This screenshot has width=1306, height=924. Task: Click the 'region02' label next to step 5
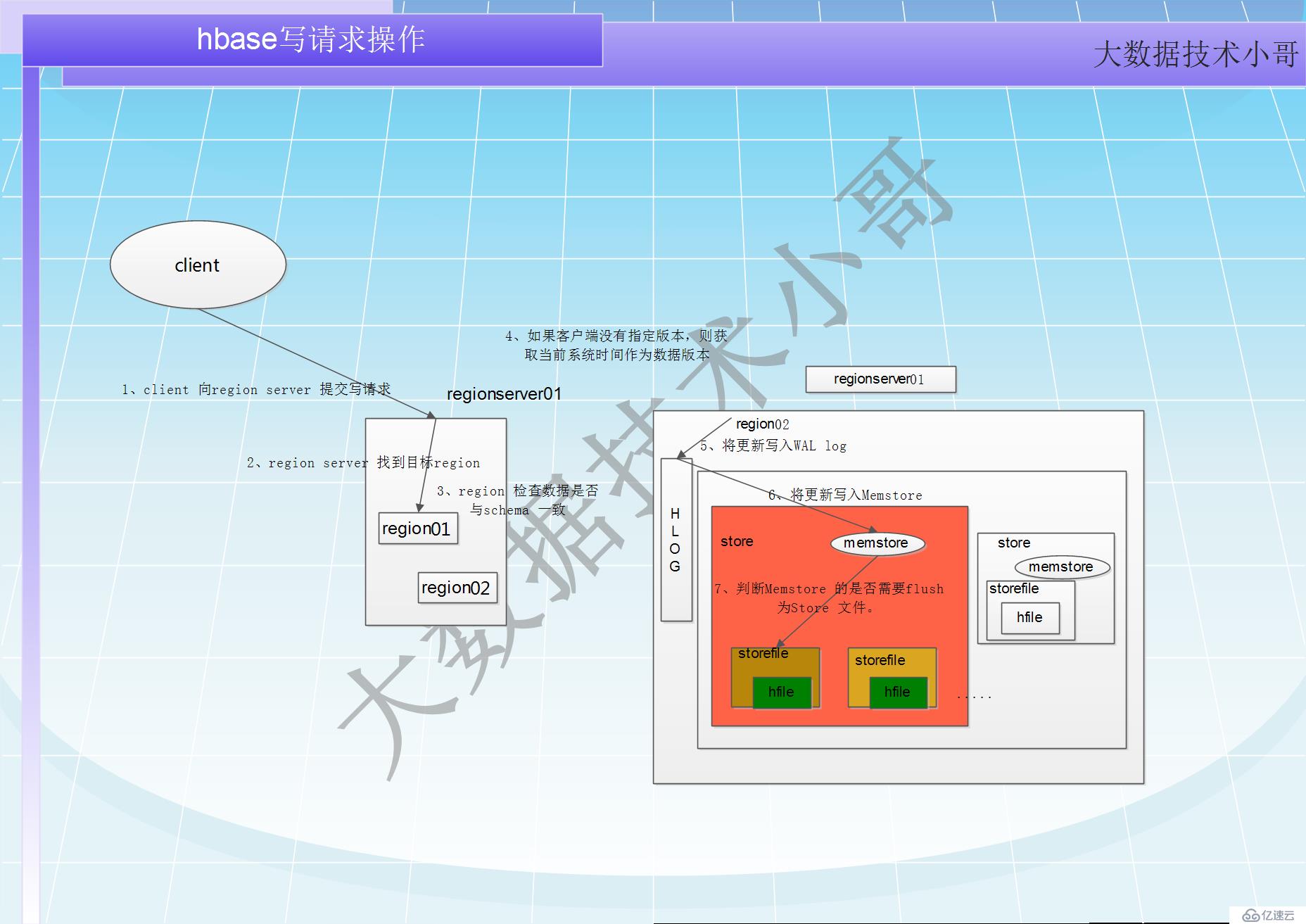[x=762, y=424]
